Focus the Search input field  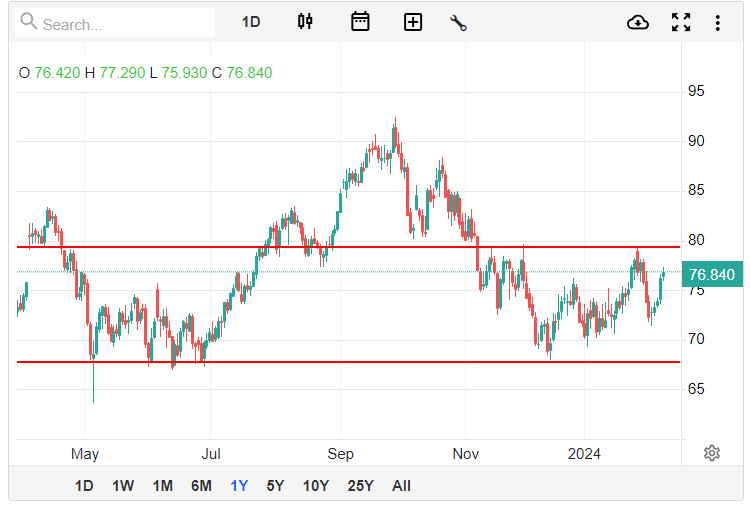115,22
